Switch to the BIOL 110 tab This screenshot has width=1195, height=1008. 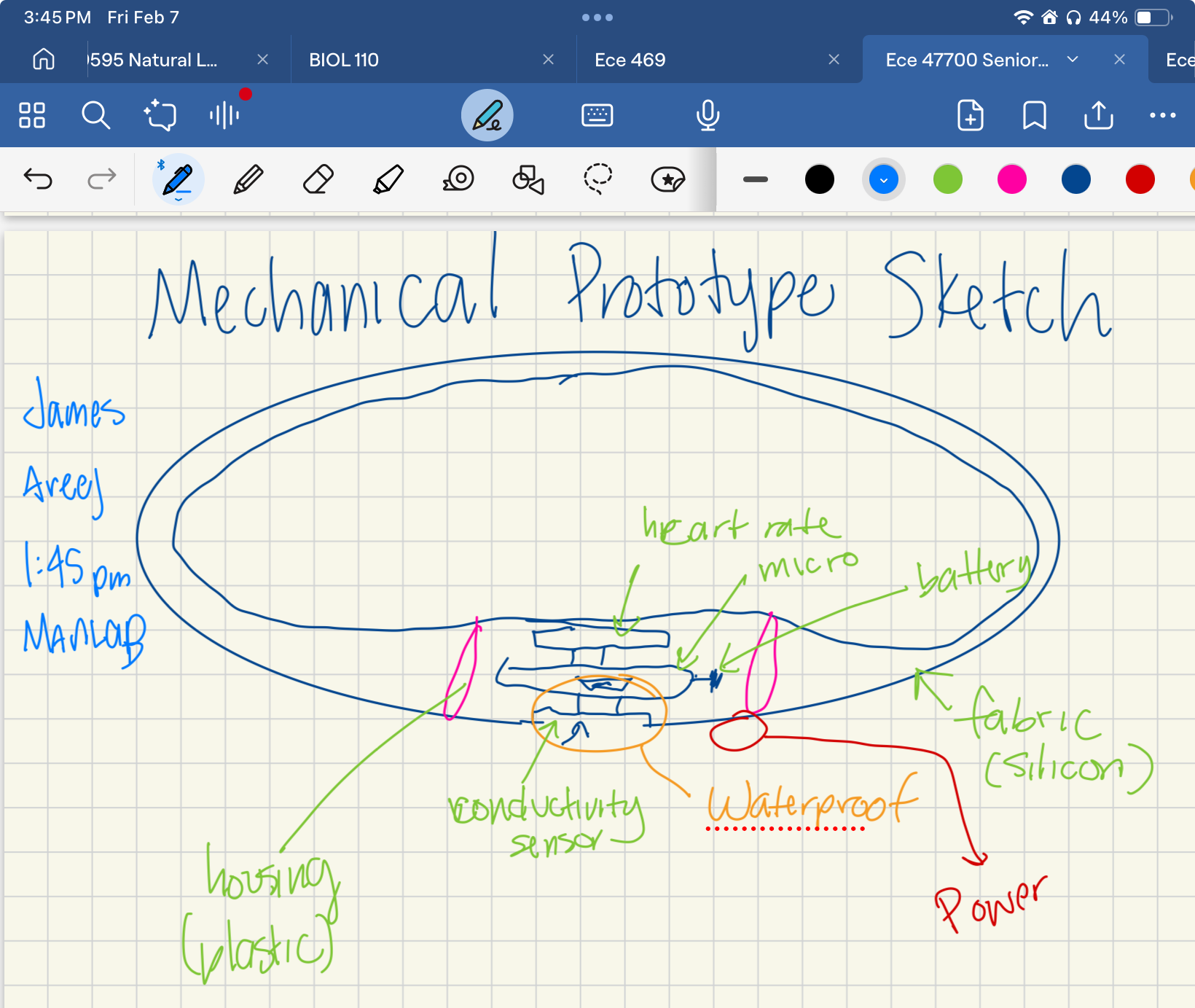click(x=343, y=60)
